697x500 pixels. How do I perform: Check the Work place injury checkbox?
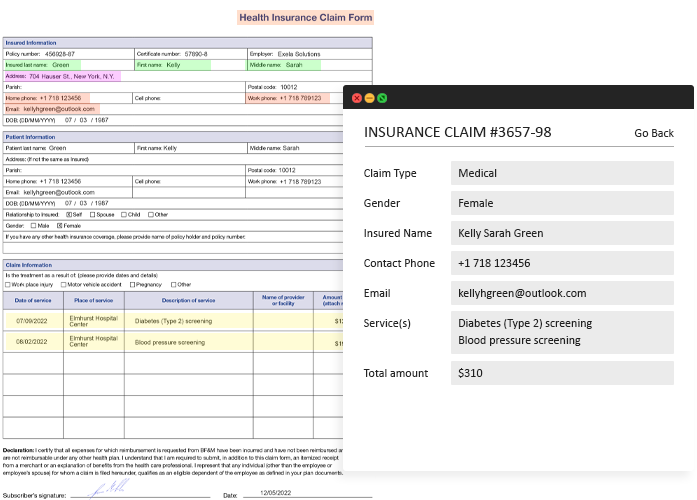[8, 284]
